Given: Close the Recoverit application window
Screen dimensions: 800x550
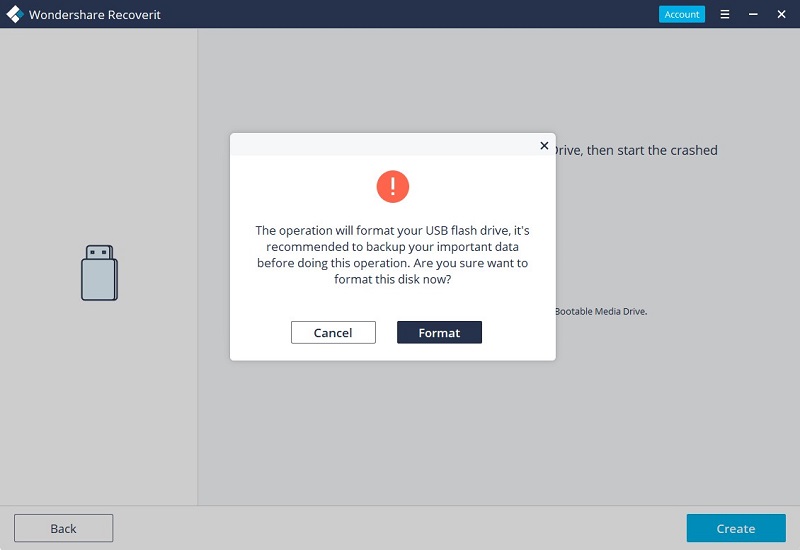Looking at the screenshot, I should [781, 14].
